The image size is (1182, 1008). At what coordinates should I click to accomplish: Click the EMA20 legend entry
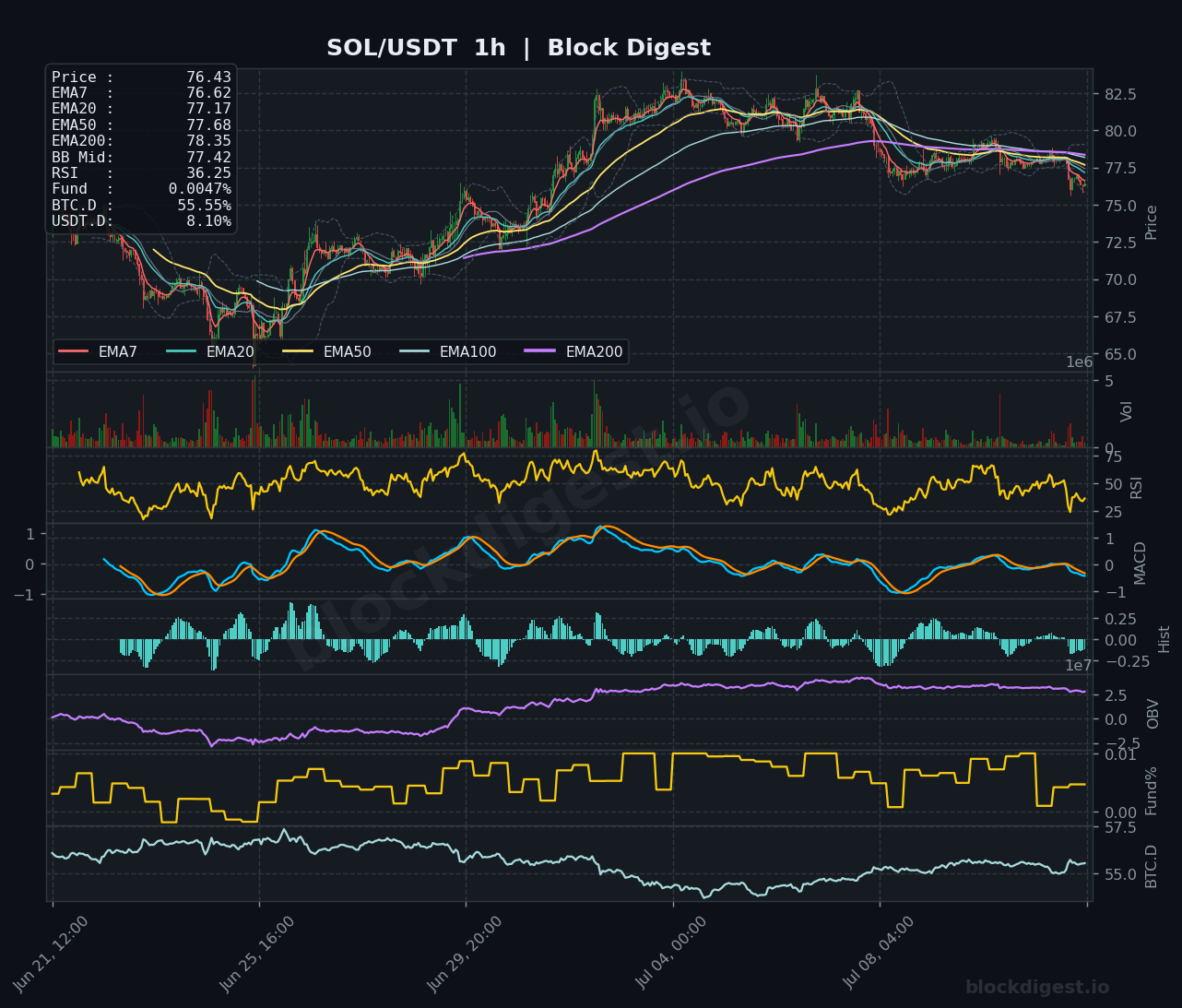coord(210,351)
